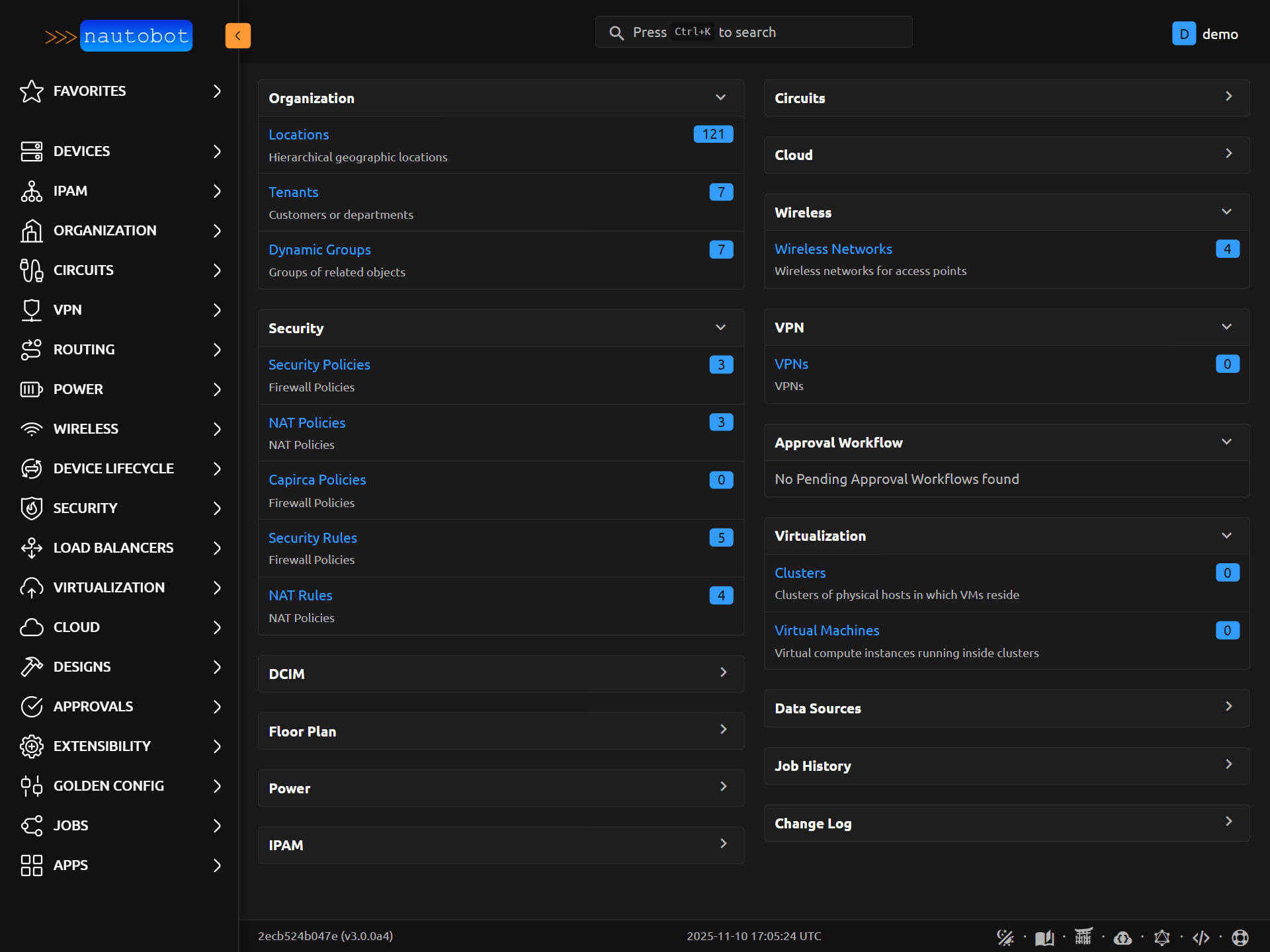The width and height of the screenshot is (1270, 952).
Task: Collapse the Wireless panel chevron
Action: pos(1226,212)
